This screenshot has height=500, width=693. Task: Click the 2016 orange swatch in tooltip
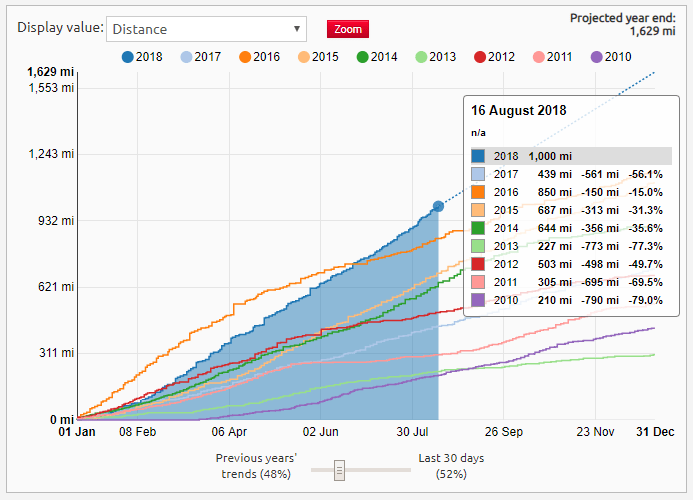tap(479, 191)
